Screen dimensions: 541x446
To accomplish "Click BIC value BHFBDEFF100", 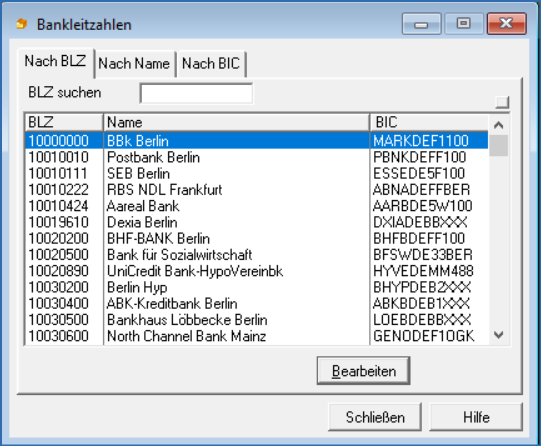I will 419,238.
